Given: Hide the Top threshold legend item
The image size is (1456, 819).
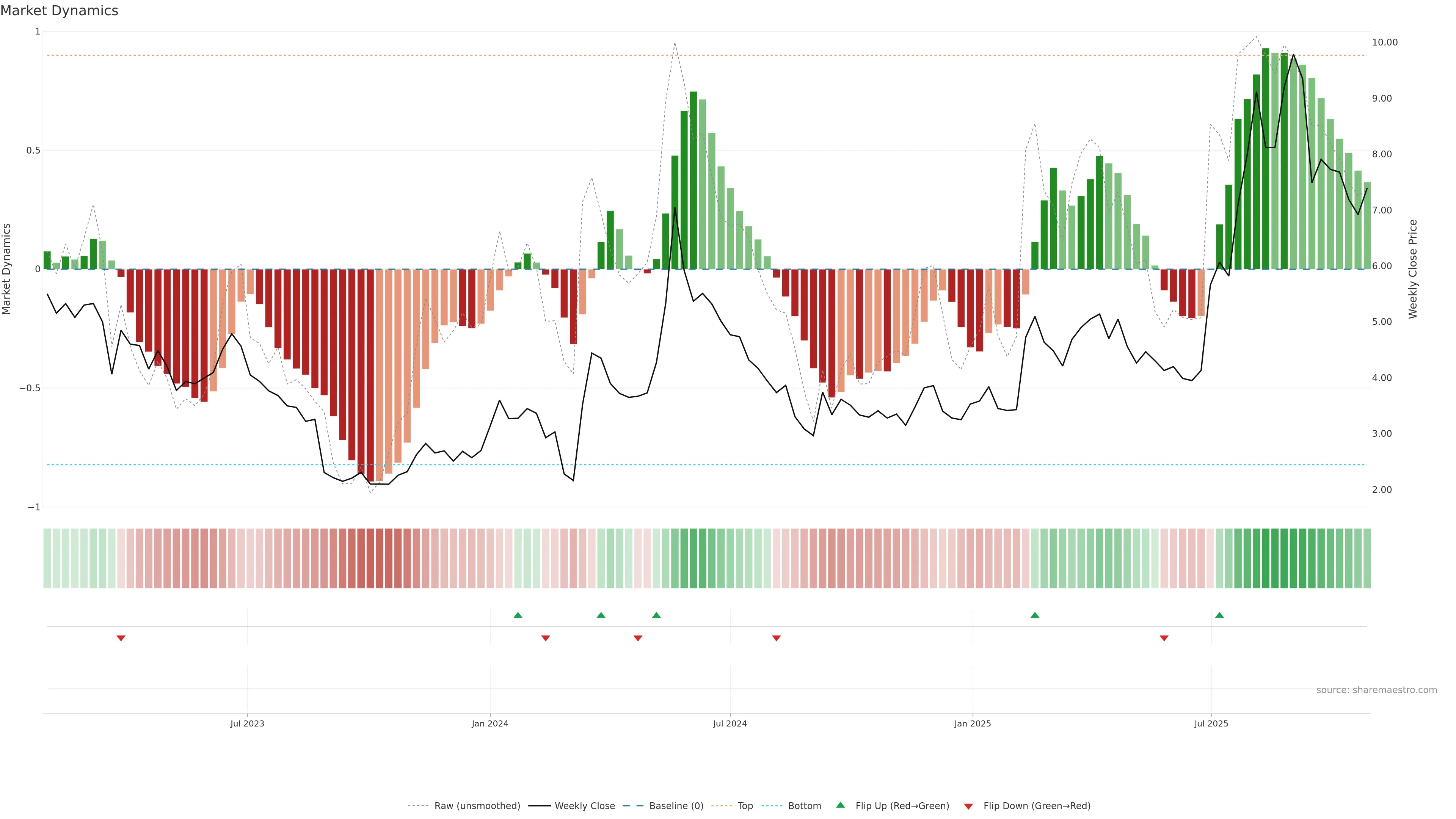Looking at the screenshot, I should click(745, 806).
